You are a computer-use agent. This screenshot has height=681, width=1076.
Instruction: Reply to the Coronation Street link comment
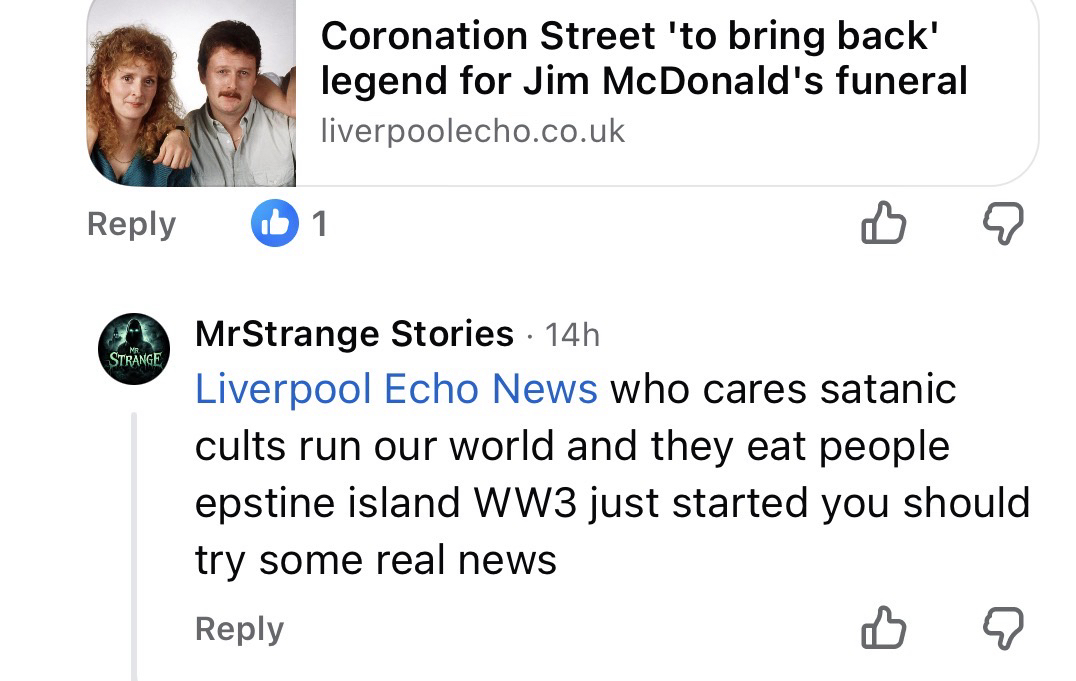131,224
